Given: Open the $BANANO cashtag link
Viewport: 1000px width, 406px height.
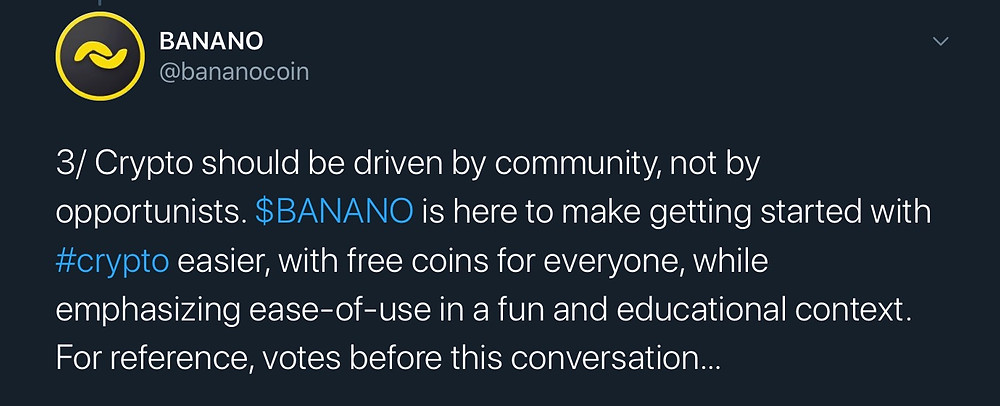Looking at the screenshot, I should (x=334, y=212).
